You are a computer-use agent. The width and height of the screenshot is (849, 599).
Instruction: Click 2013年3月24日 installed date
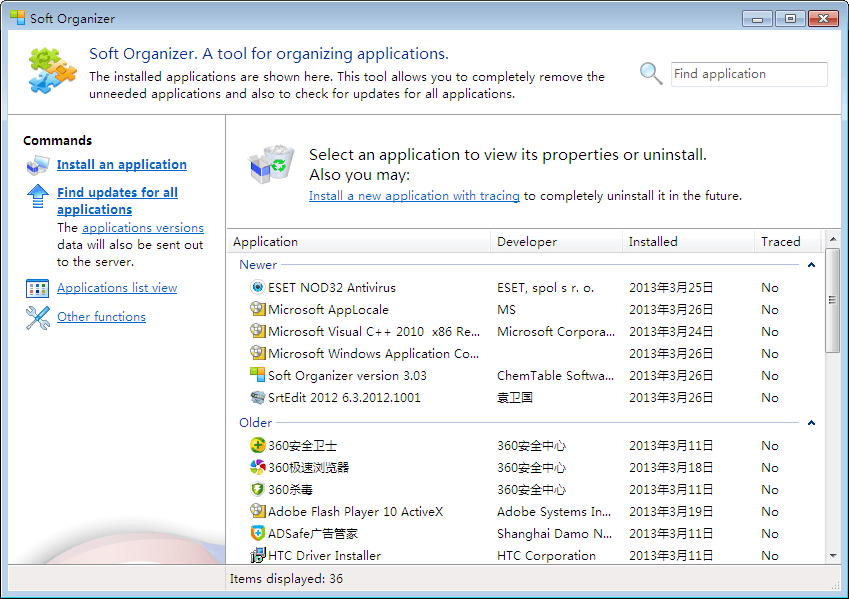click(x=671, y=331)
